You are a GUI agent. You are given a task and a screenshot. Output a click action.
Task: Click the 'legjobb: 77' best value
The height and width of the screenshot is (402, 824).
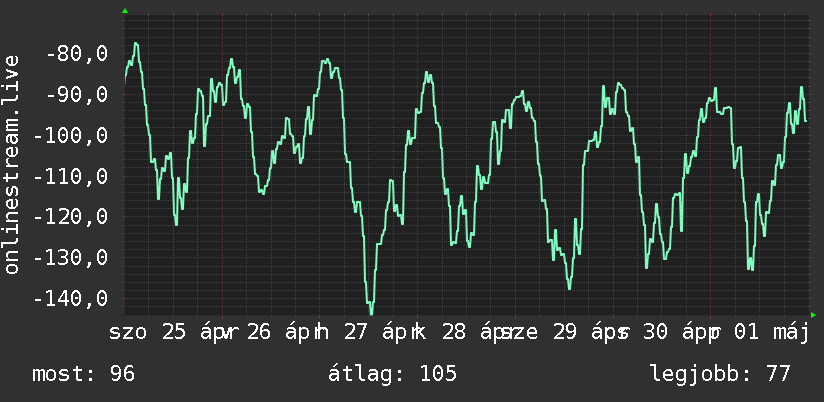point(720,374)
